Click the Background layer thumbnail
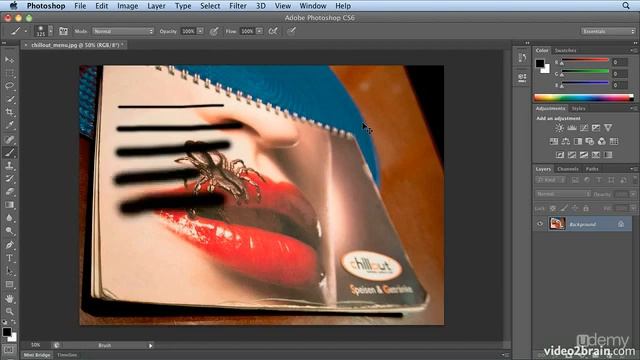640x360 pixels. click(557, 224)
